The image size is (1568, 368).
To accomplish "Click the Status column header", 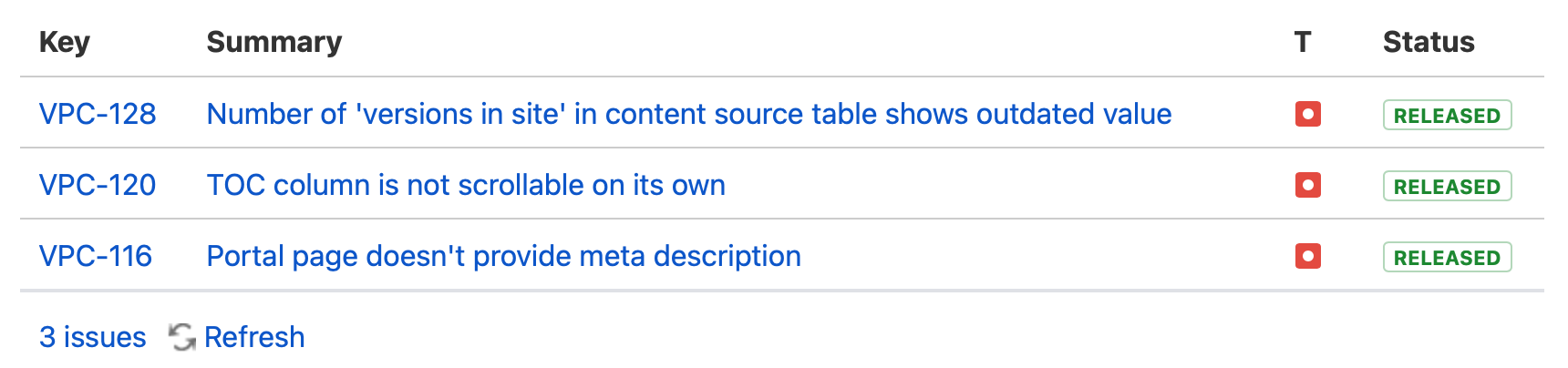I will pyautogui.click(x=1428, y=42).
